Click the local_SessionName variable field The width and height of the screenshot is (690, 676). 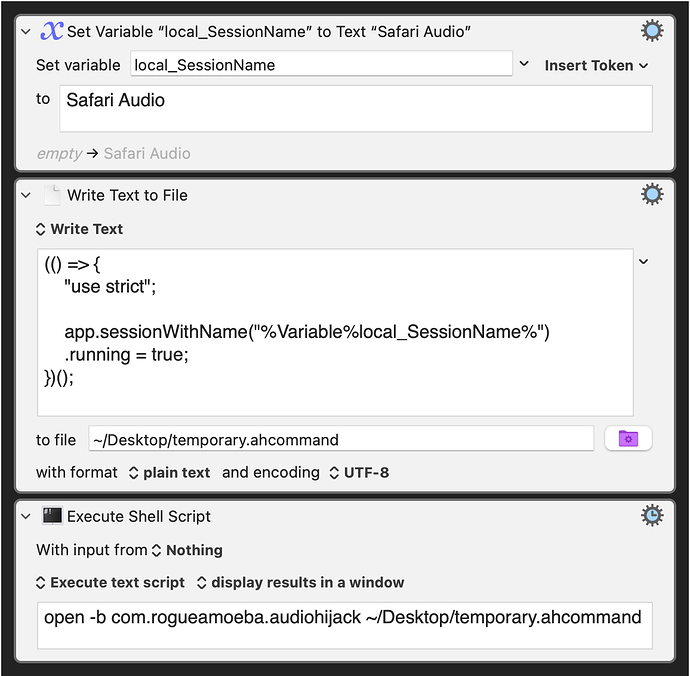pyautogui.click(x=321, y=64)
